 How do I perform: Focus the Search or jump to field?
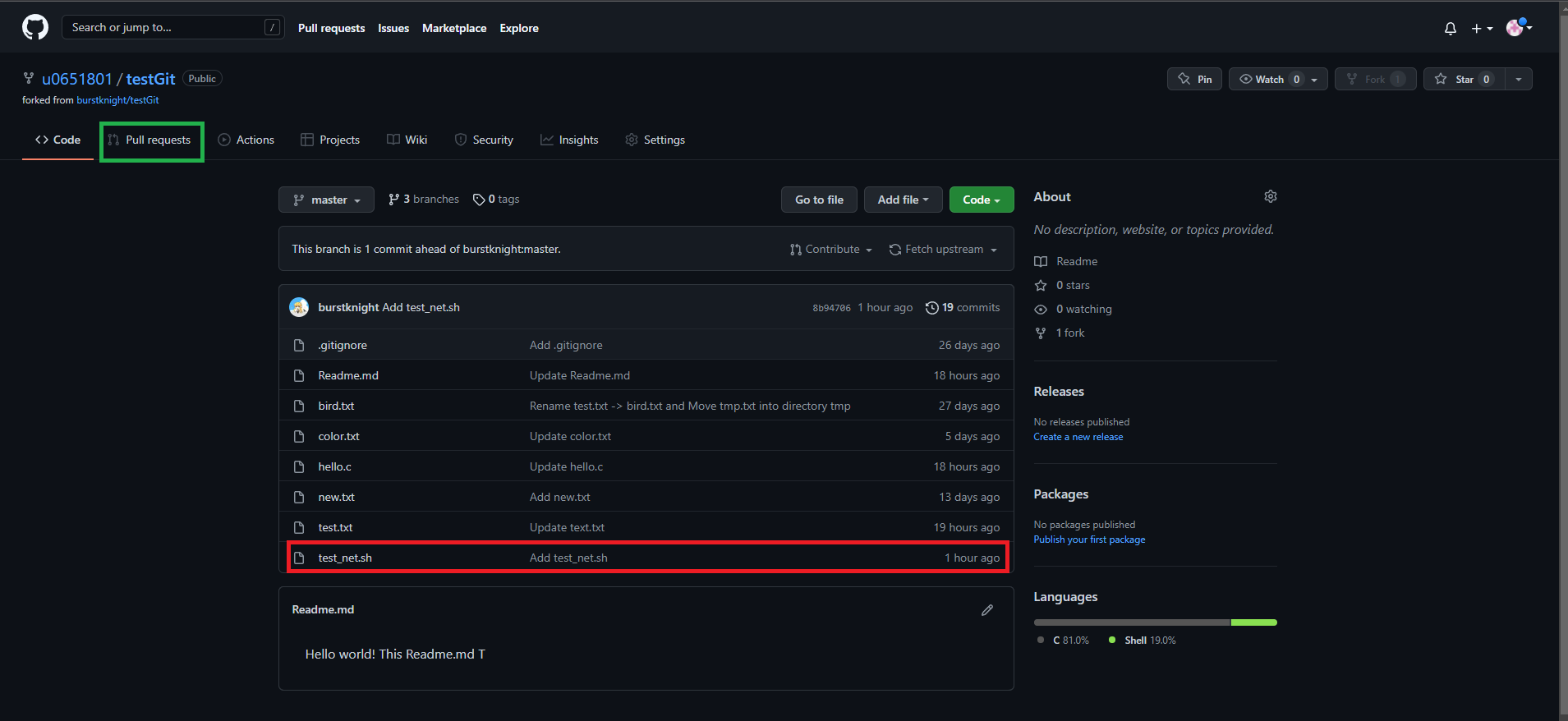point(173,28)
